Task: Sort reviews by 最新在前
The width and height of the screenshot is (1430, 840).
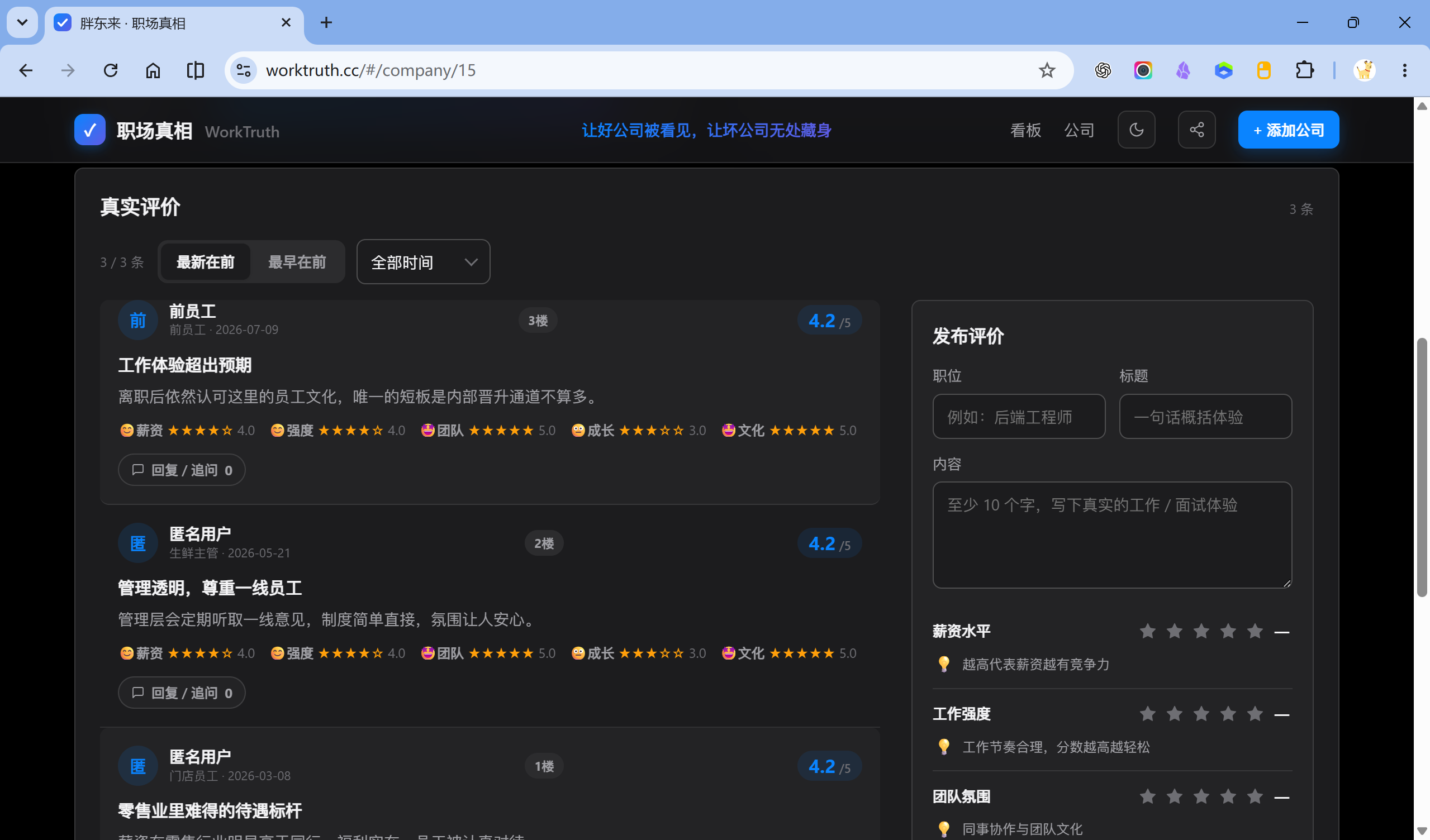Action: click(206, 262)
